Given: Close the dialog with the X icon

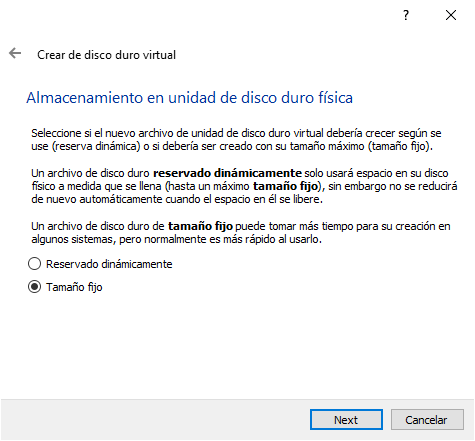Looking at the screenshot, I should tap(451, 15).
